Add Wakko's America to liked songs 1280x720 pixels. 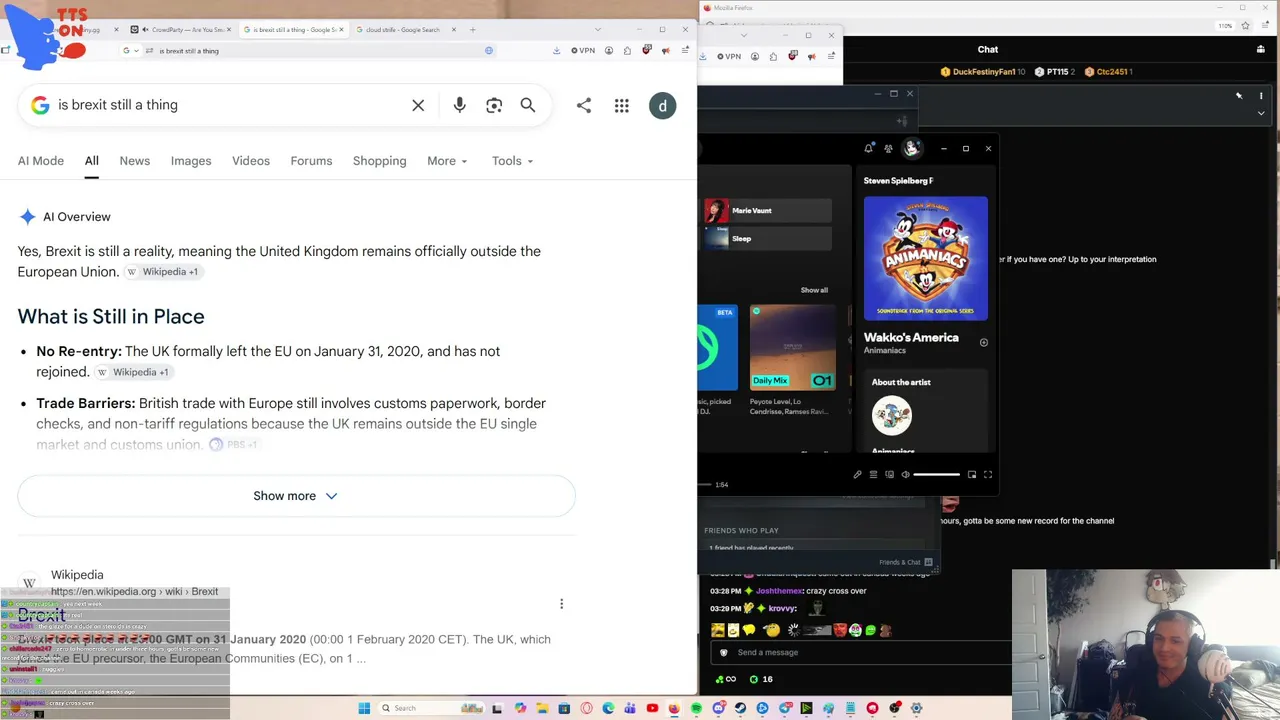point(984,343)
